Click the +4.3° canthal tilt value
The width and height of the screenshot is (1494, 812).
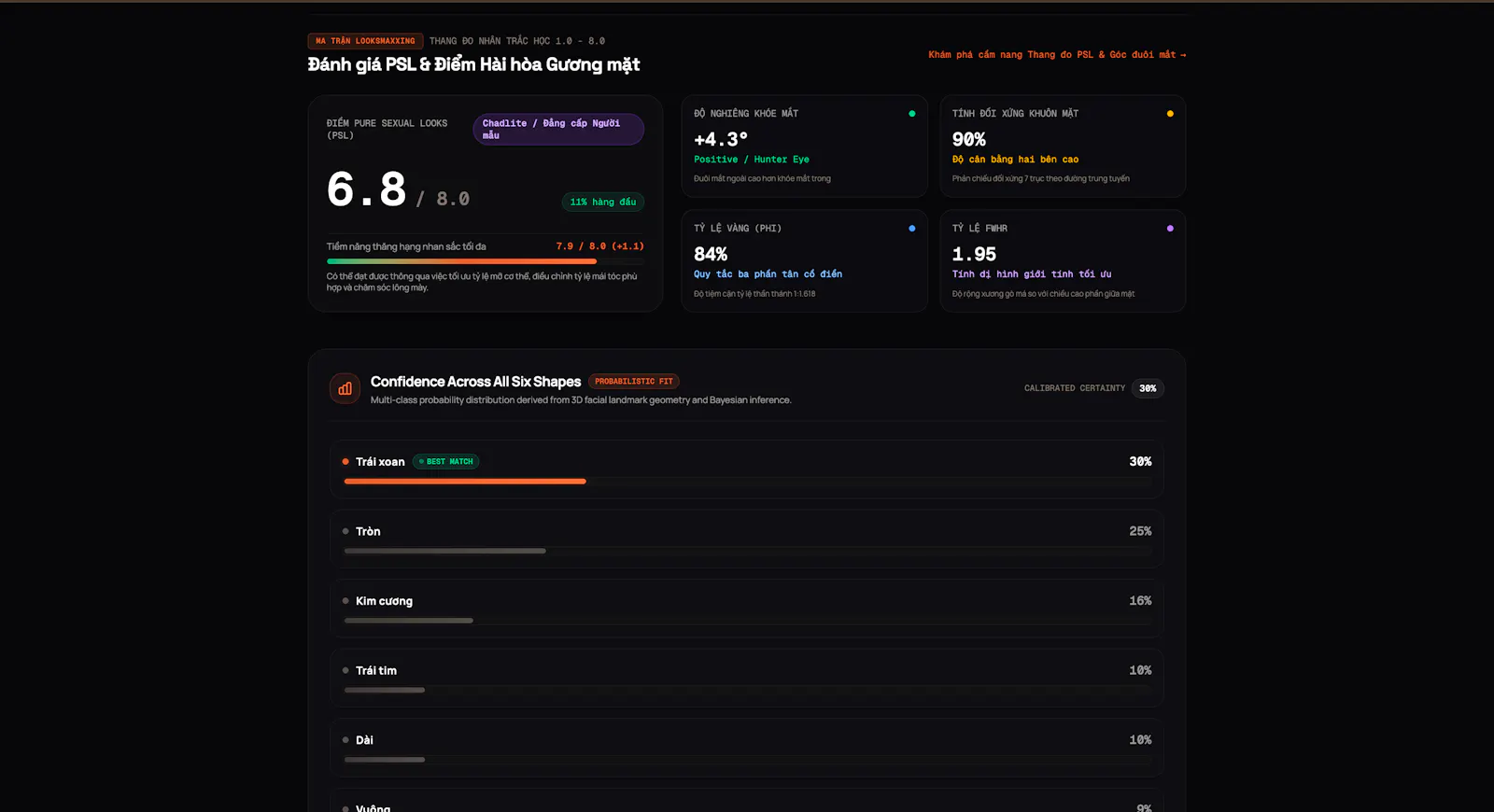(721, 139)
